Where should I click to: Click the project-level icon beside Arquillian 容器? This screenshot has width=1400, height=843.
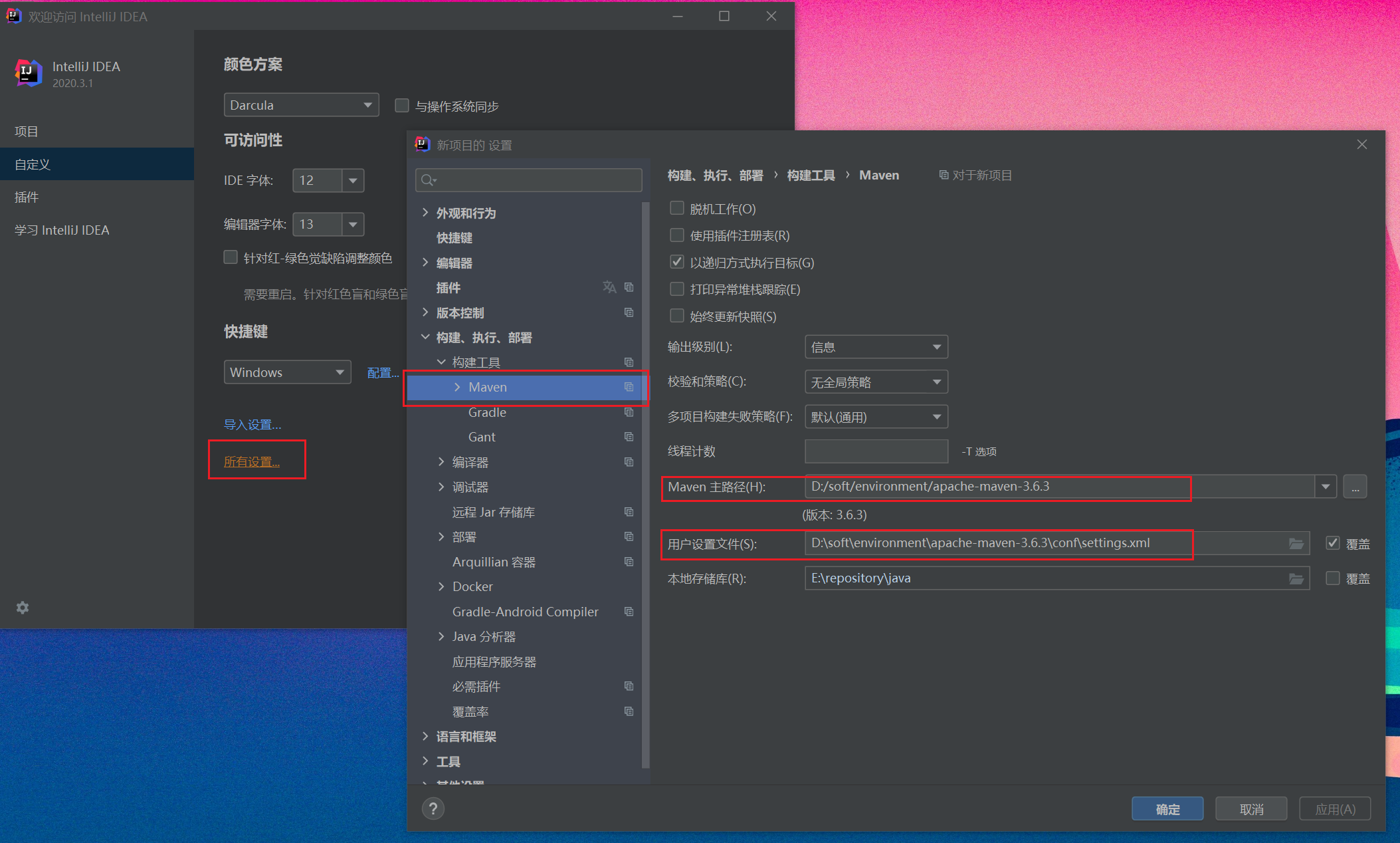coord(629,562)
